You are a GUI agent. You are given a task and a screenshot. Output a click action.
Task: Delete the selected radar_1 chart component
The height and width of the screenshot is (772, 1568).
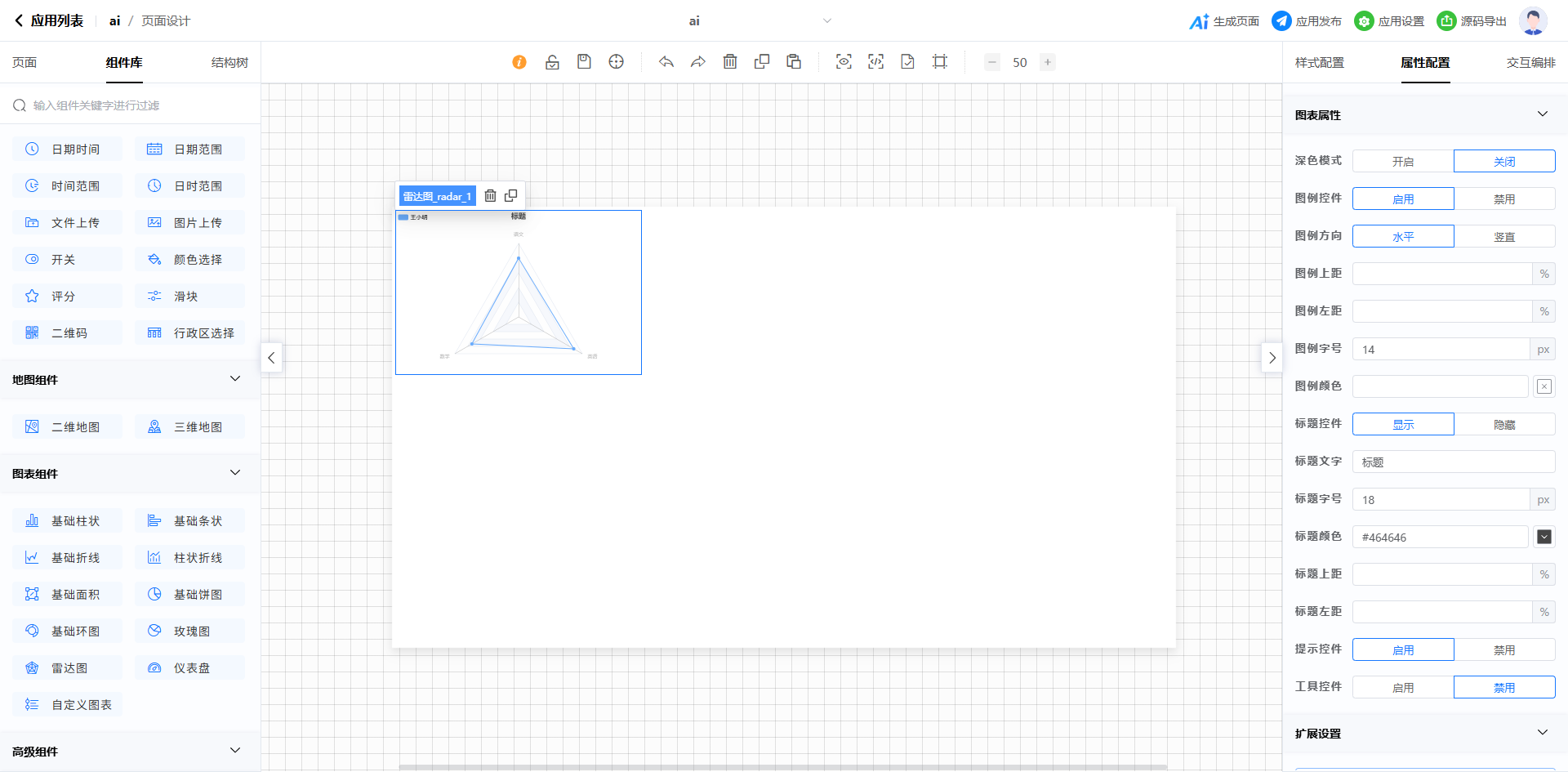(x=490, y=196)
